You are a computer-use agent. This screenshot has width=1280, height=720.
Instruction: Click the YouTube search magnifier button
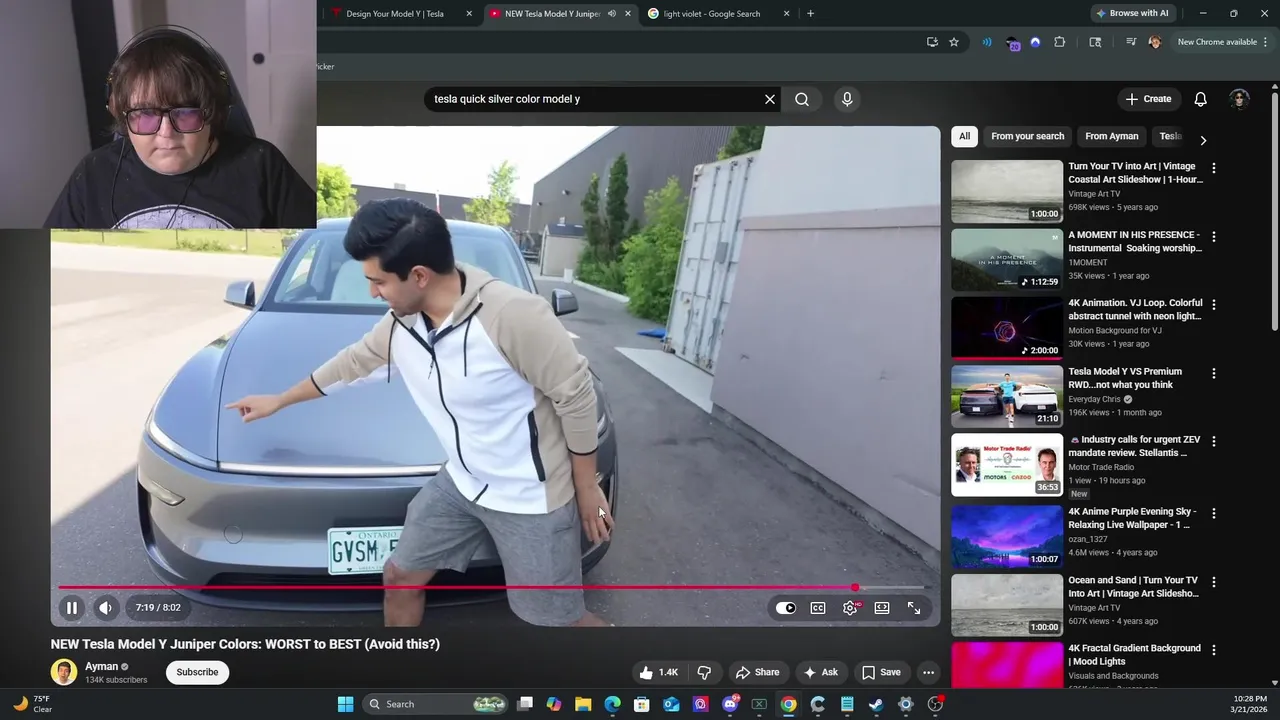802,99
